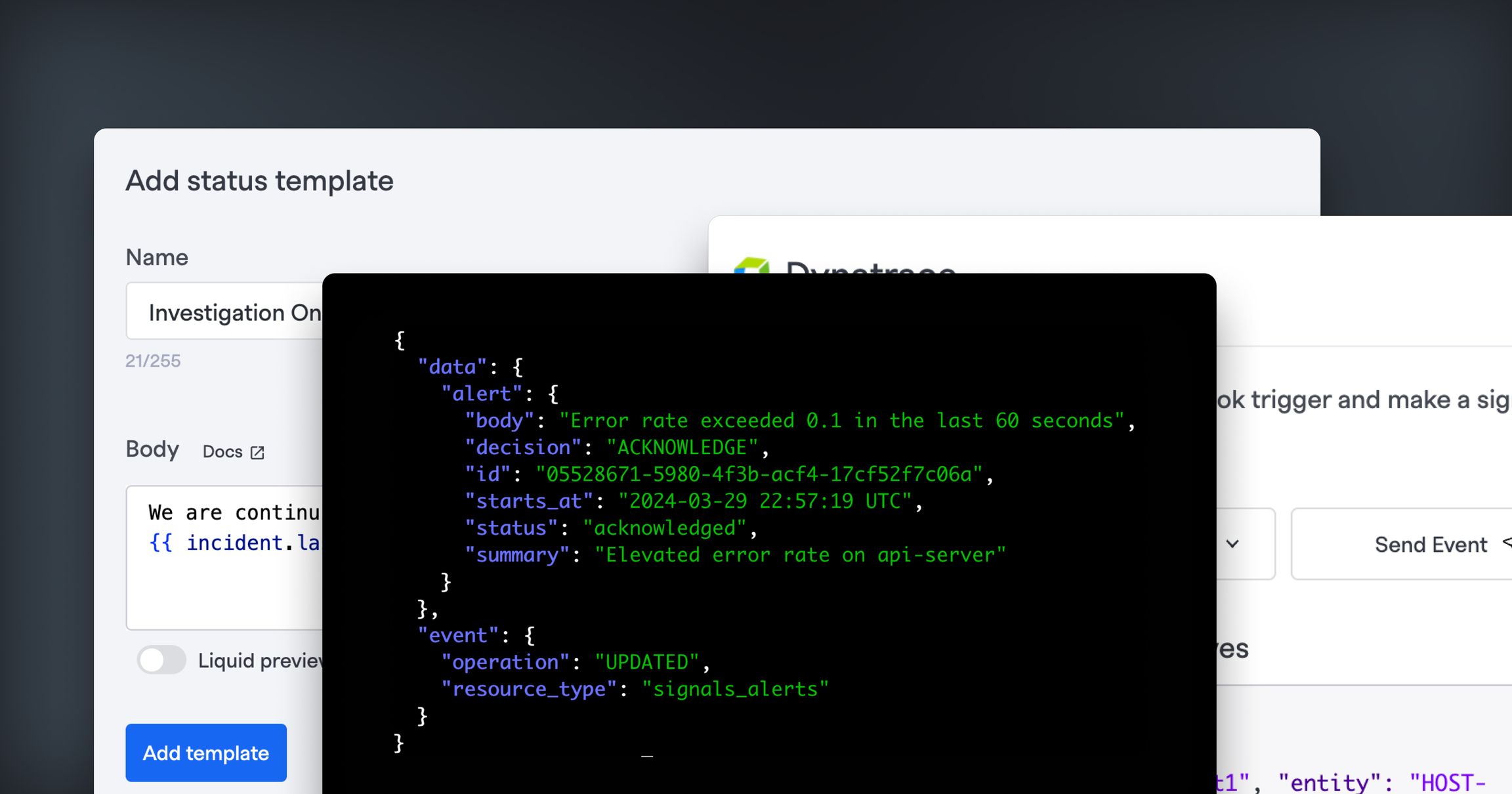Screen dimensions: 1512x794
Task: Click the external link icon beside Docs
Action: coord(257,452)
